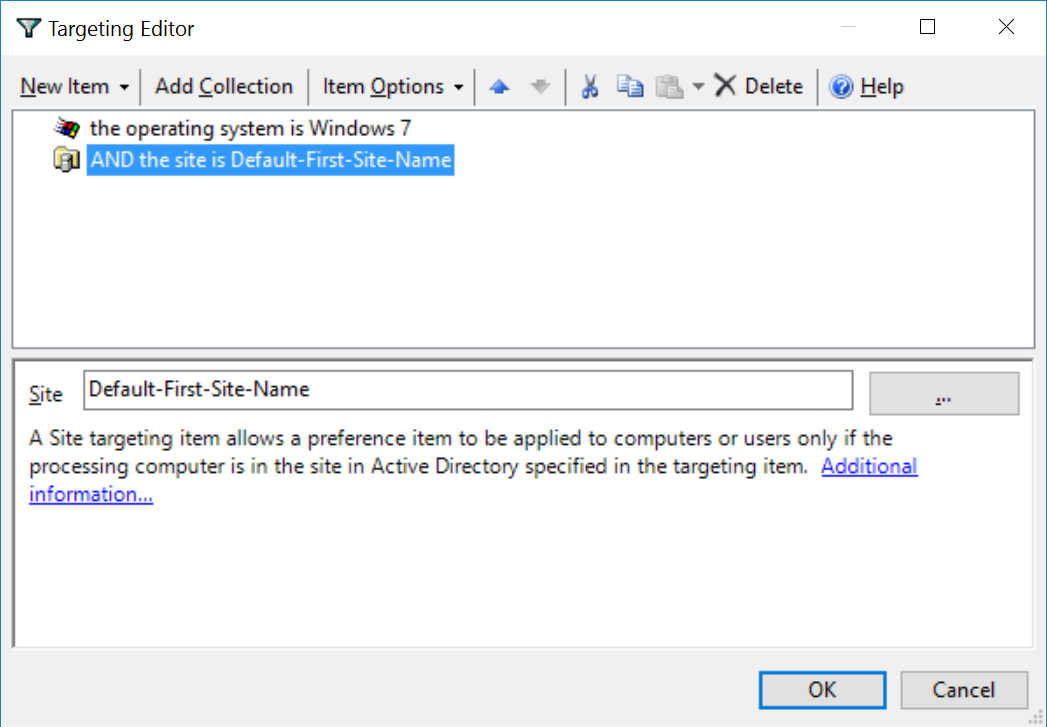
Task: Open Help from the toolbar
Action: [x=867, y=87]
